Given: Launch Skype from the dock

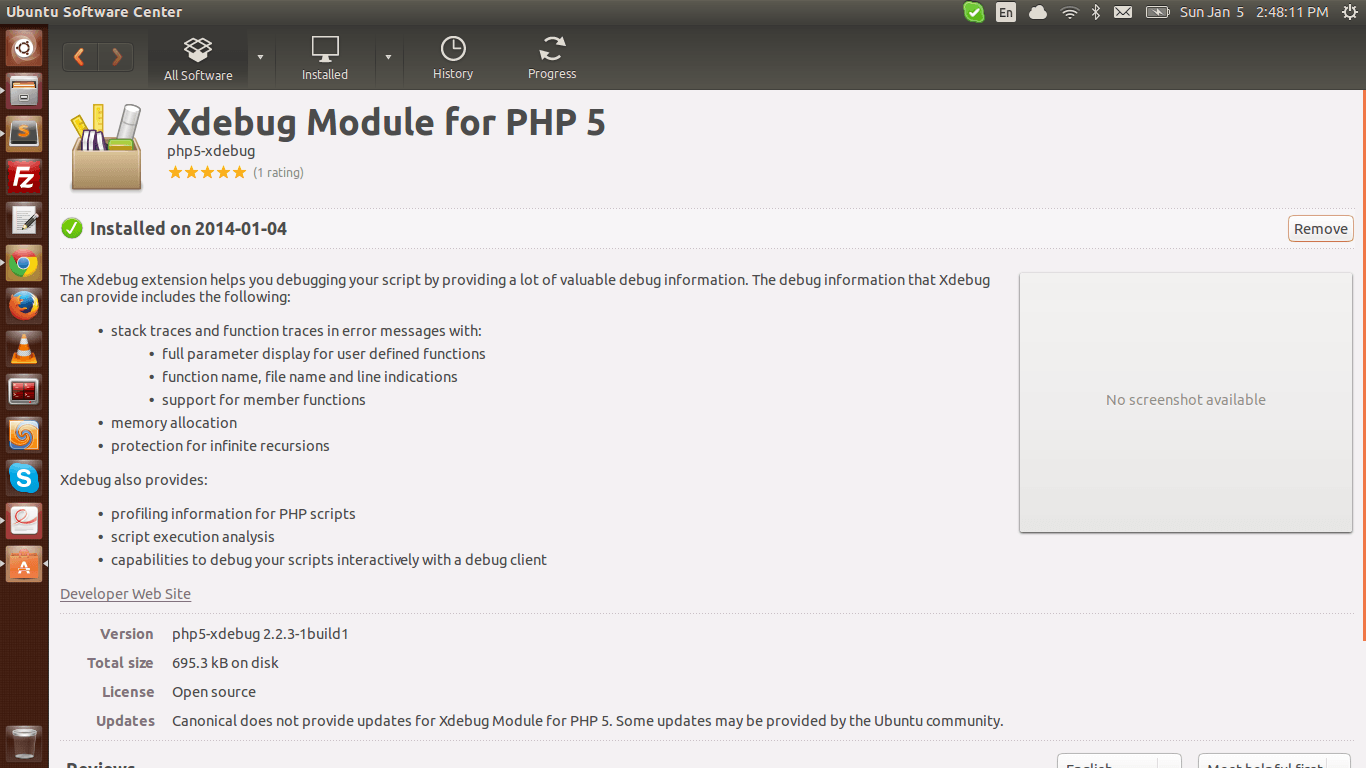Looking at the screenshot, I should 24,478.
